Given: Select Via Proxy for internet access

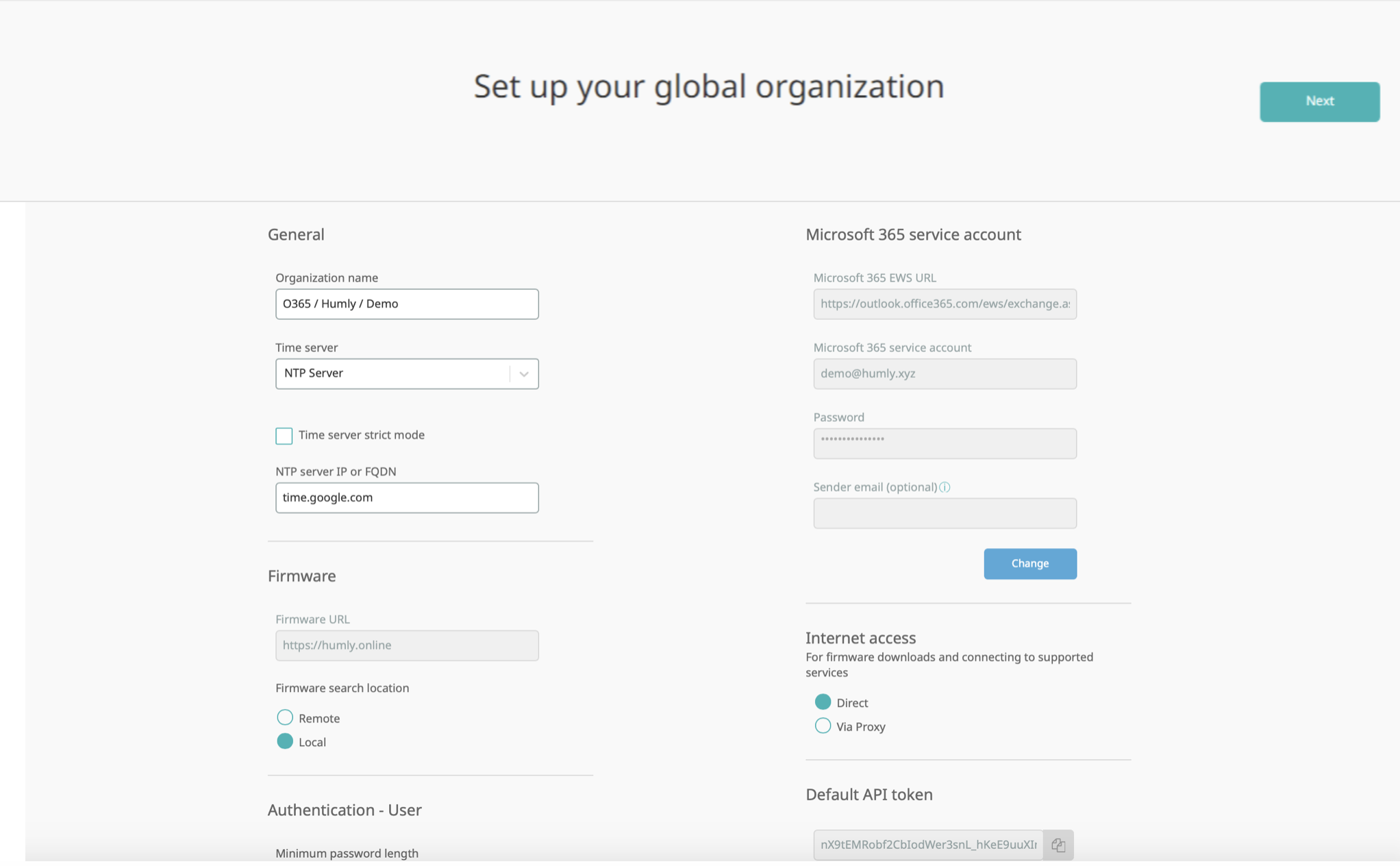Looking at the screenshot, I should click(823, 726).
